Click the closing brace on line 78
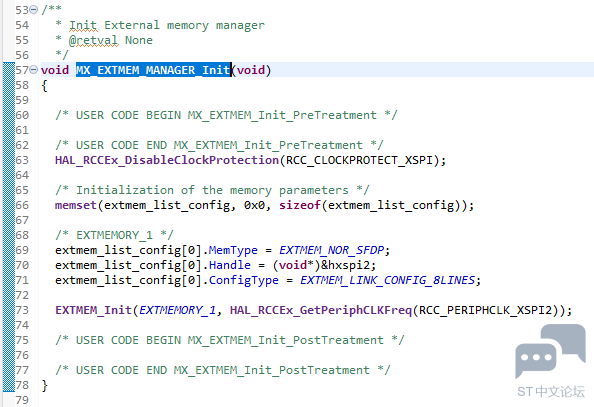Screen dimensions: 594x407 point(45,385)
